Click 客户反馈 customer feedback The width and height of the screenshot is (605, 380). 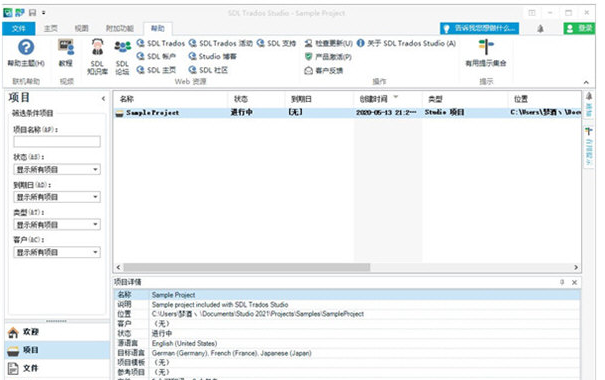(324, 70)
